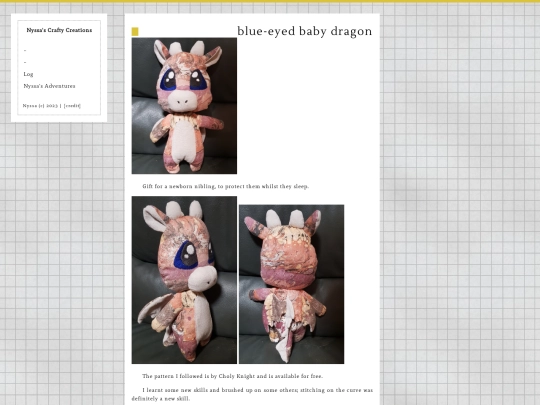Open the Log page link
The height and width of the screenshot is (405, 540).
pos(28,74)
